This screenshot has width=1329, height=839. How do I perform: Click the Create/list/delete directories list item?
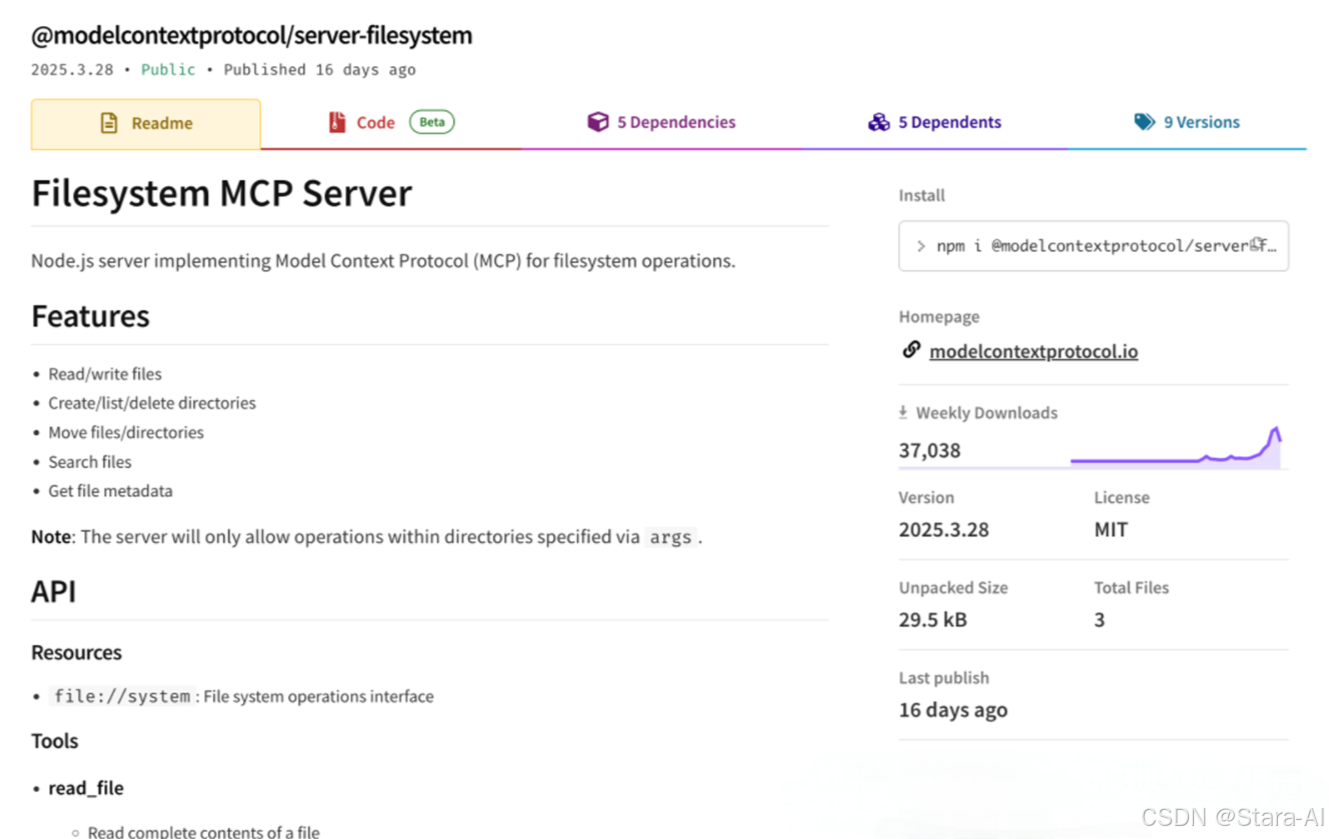coord(152,403)
